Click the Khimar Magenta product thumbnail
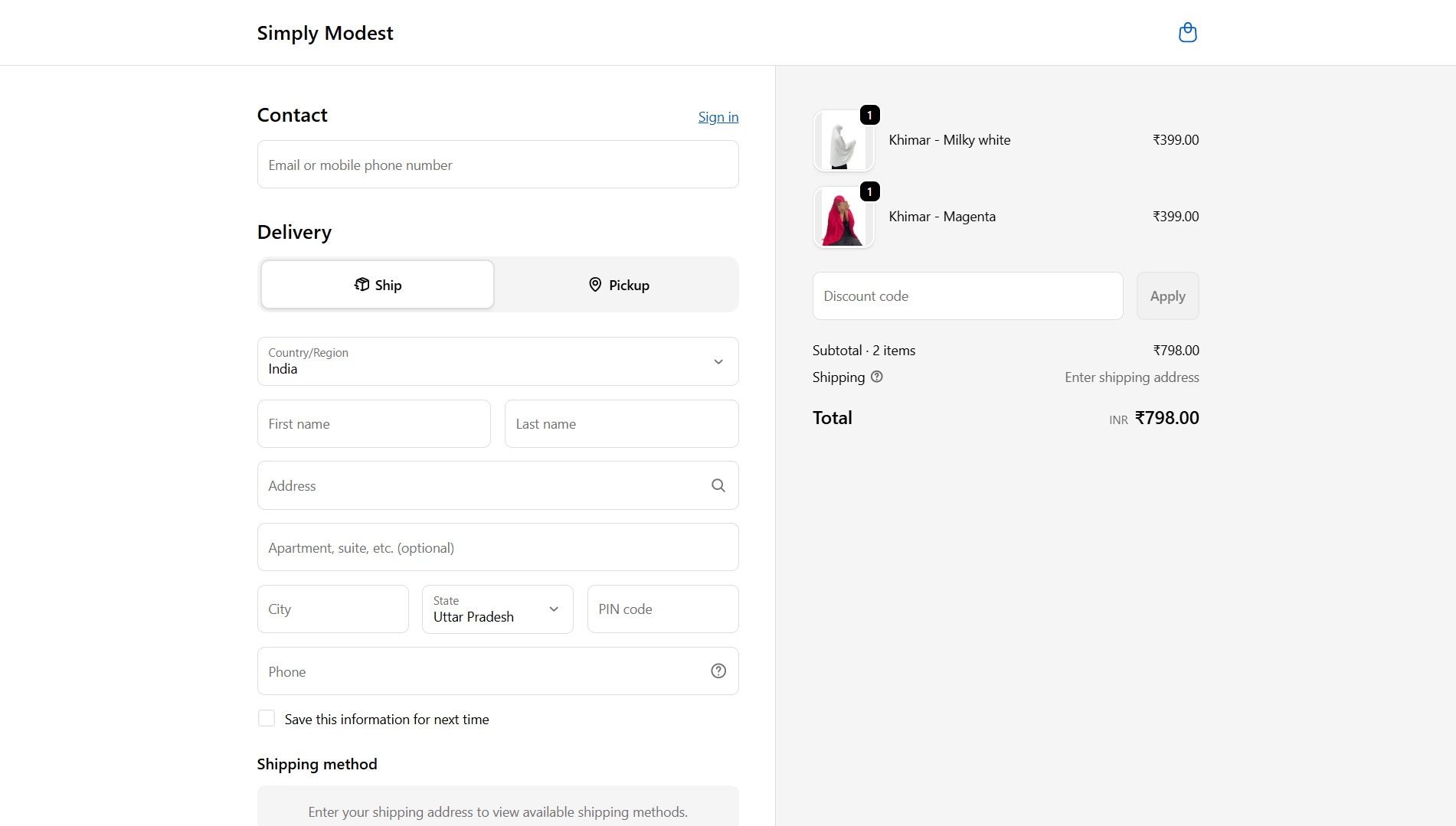Viewport: 1456px width, 826px height. [843, 216]
